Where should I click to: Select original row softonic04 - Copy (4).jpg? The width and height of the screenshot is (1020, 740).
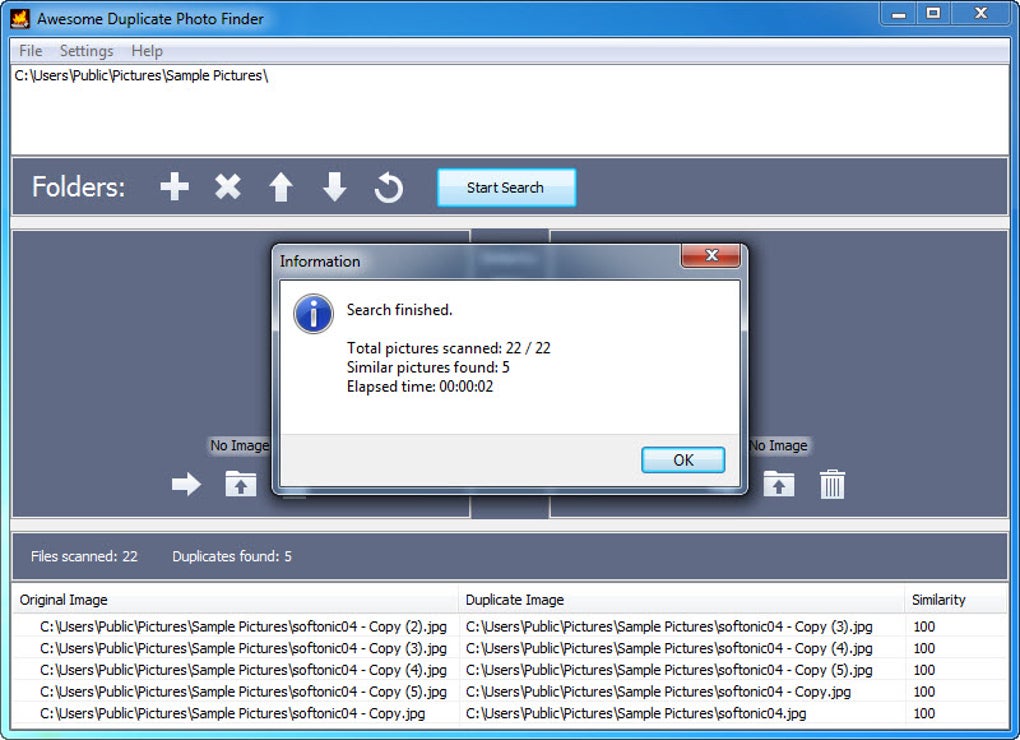[243, 670]
